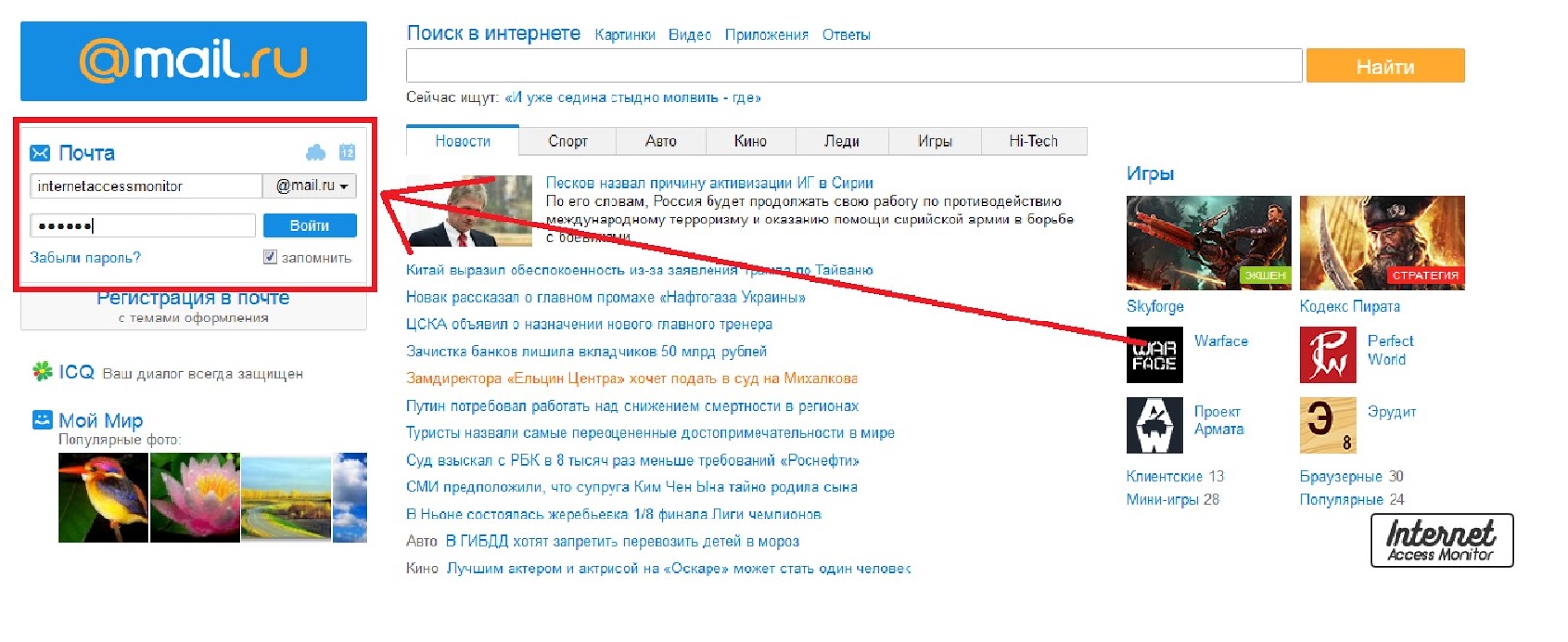Click the internet search input field
This screenshot has height=642, width=1568.
tap(855, 66)
